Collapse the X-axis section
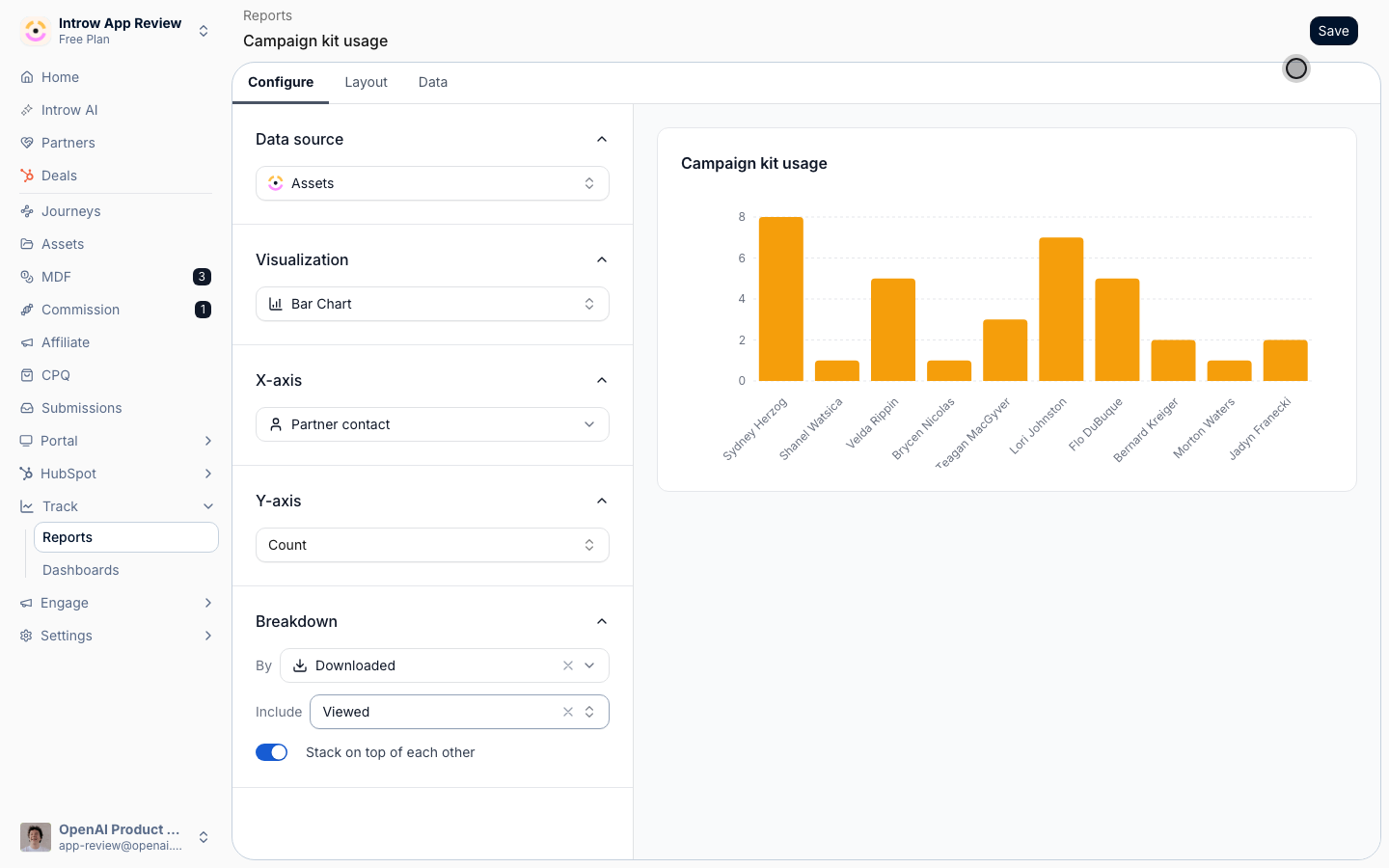The image size is (1389, 868). [x=602, y=380]
